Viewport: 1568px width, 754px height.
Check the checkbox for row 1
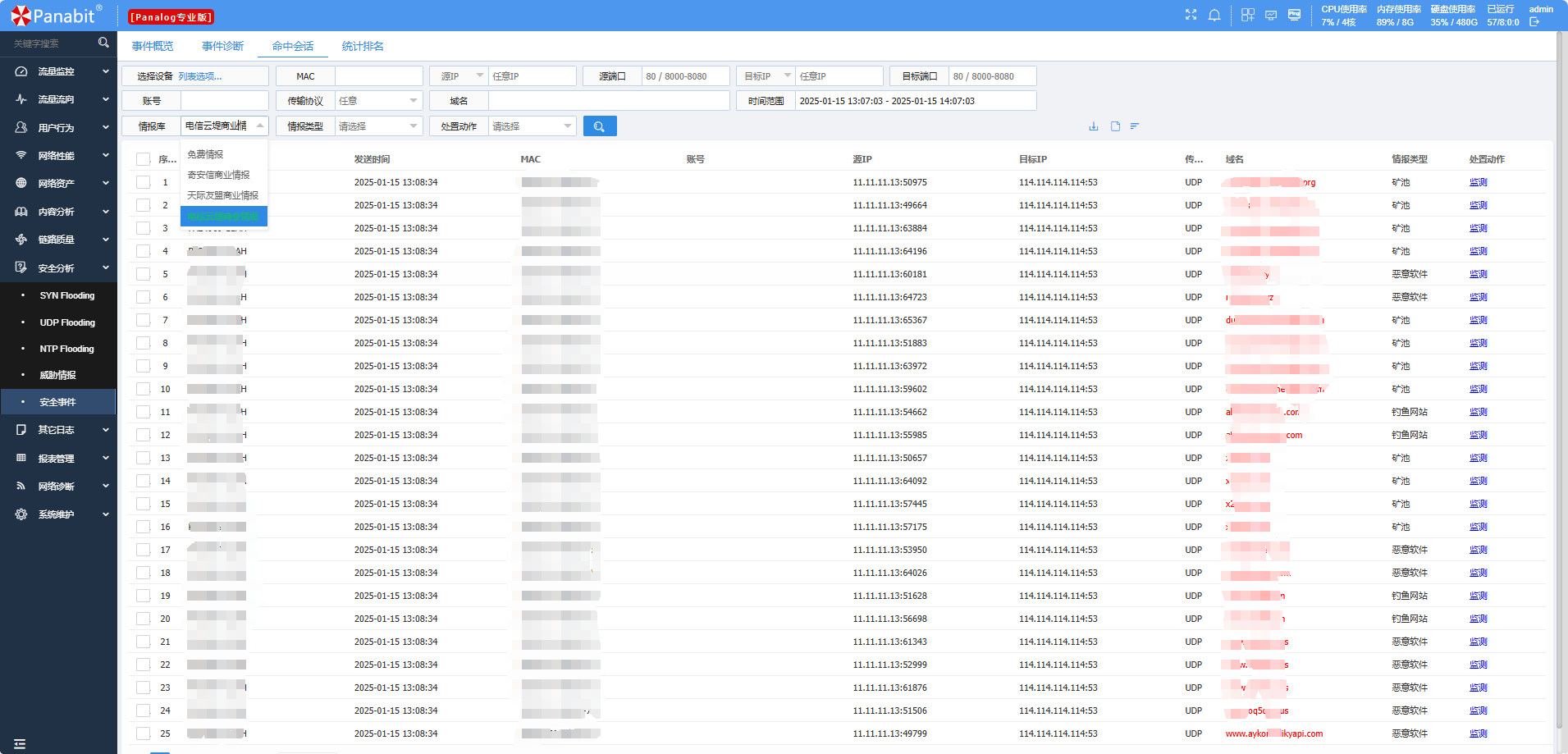(144, 182)
